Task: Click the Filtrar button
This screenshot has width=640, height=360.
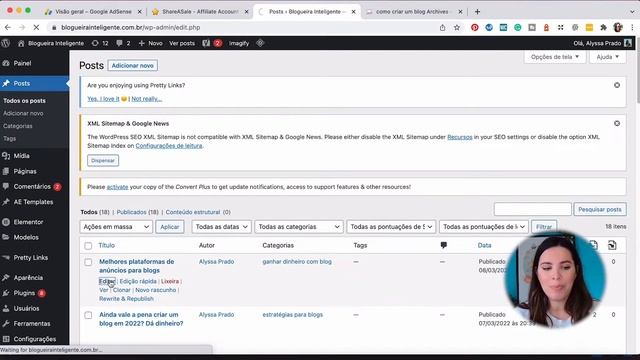Action: coord(544,227)
